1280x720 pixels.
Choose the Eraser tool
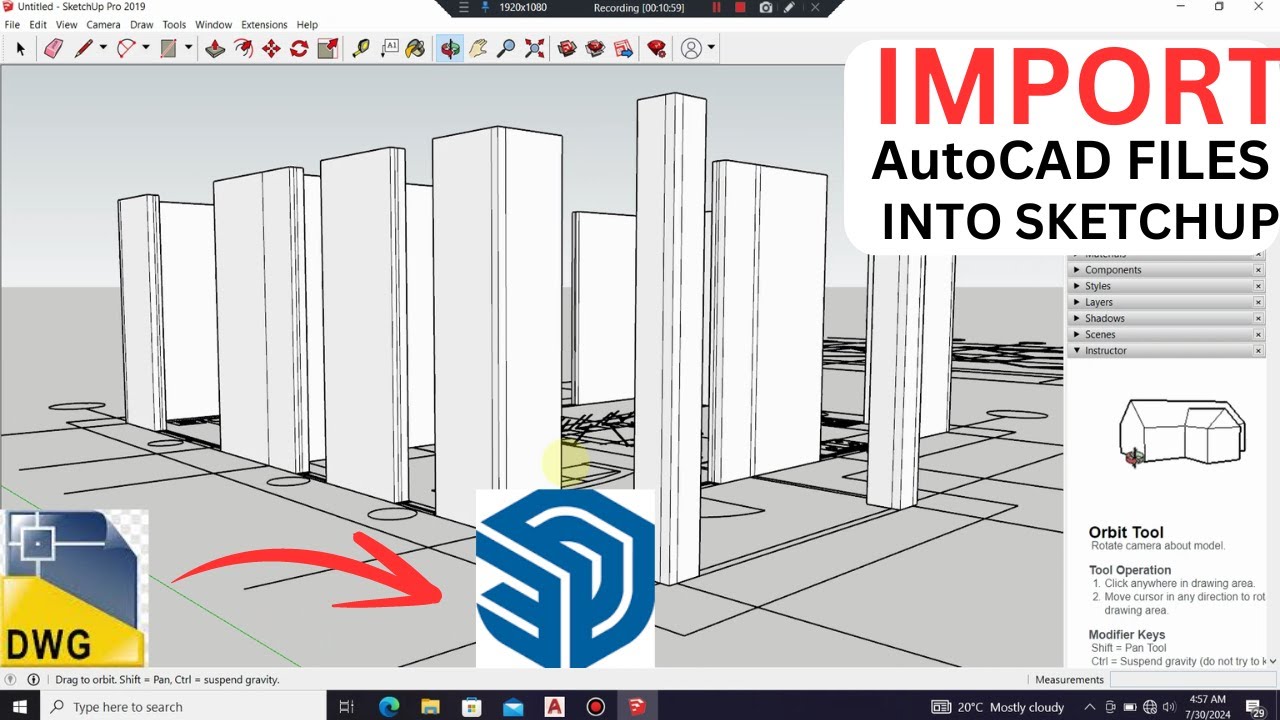click(54, 47)
